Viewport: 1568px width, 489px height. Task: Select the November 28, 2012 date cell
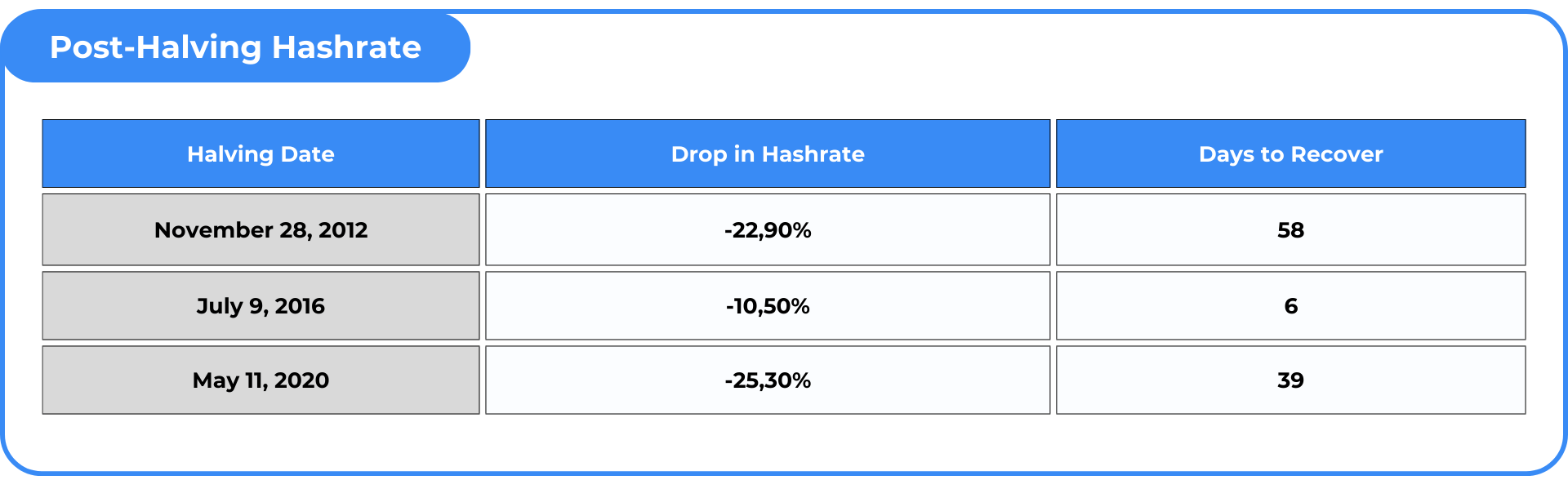[261, 230]
